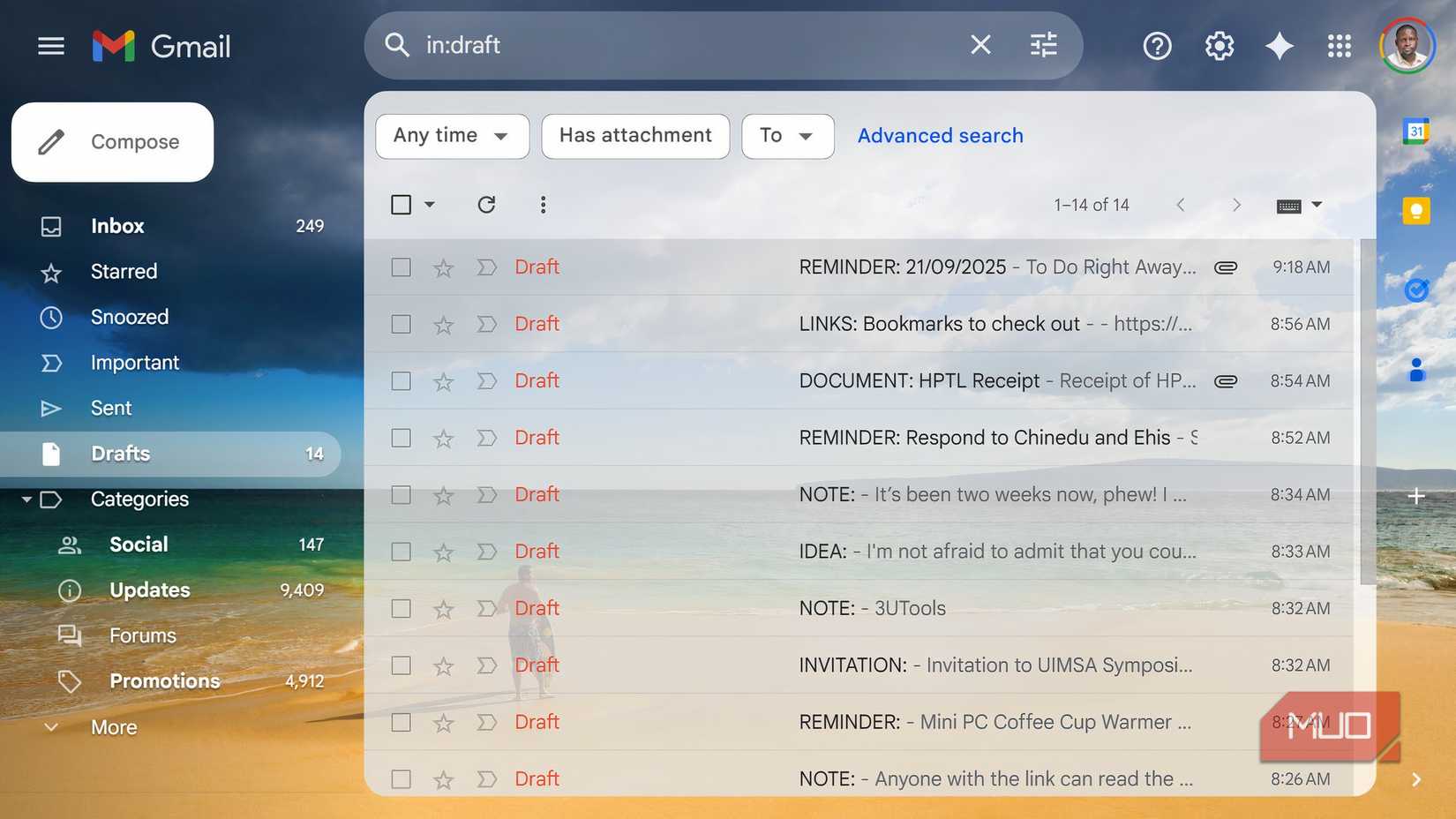Check the UIMSA Symposium invitation draft

[x=401, y=665]
